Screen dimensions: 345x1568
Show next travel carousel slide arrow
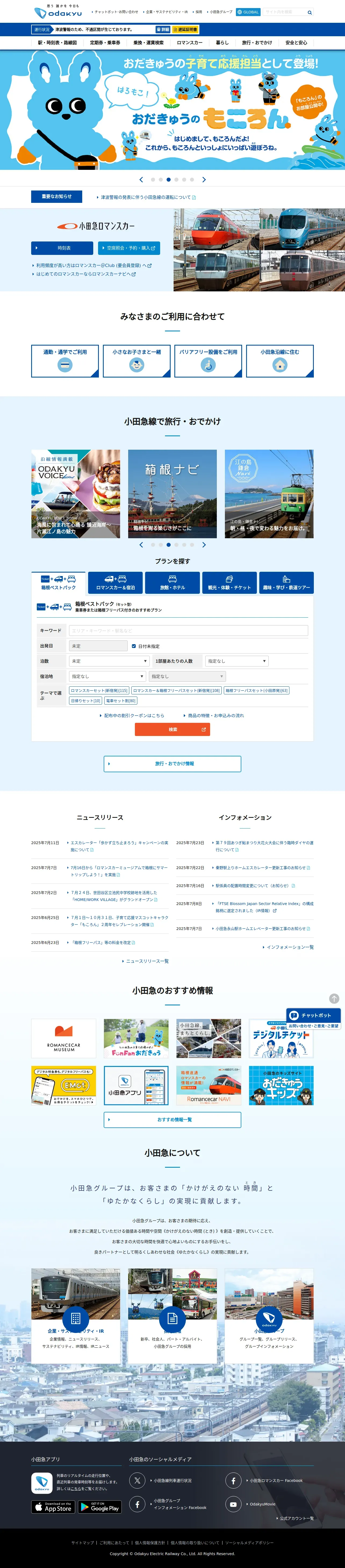(x=204, y=545)
